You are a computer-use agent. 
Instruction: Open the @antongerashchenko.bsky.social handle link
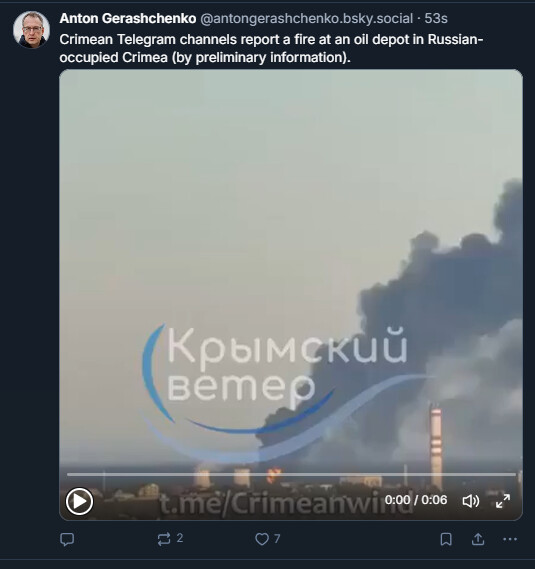pos(306,18)
